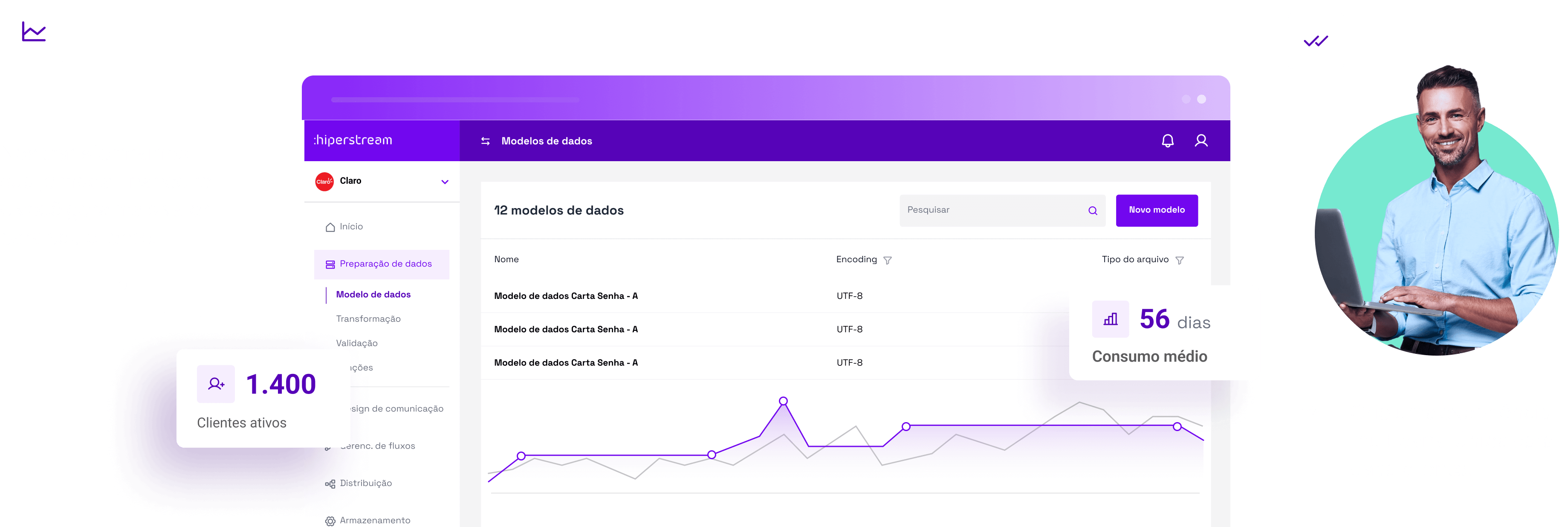
Task: Click into the Pesquisar search field
Action: 1002,211
